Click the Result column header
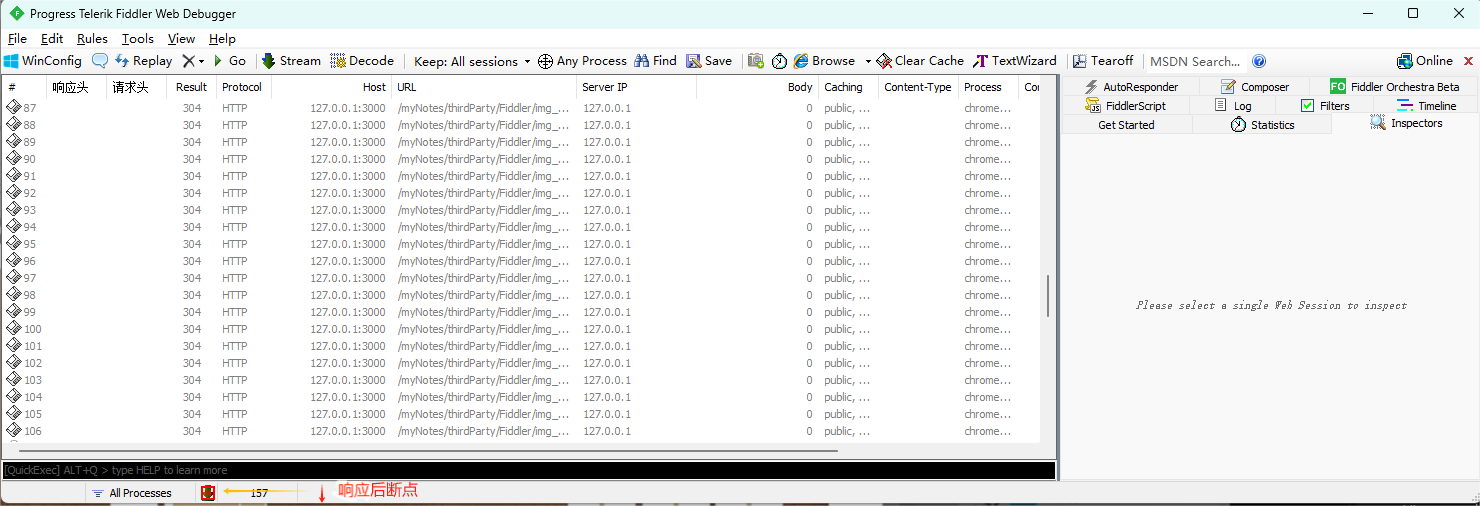 tap(191, 87)
